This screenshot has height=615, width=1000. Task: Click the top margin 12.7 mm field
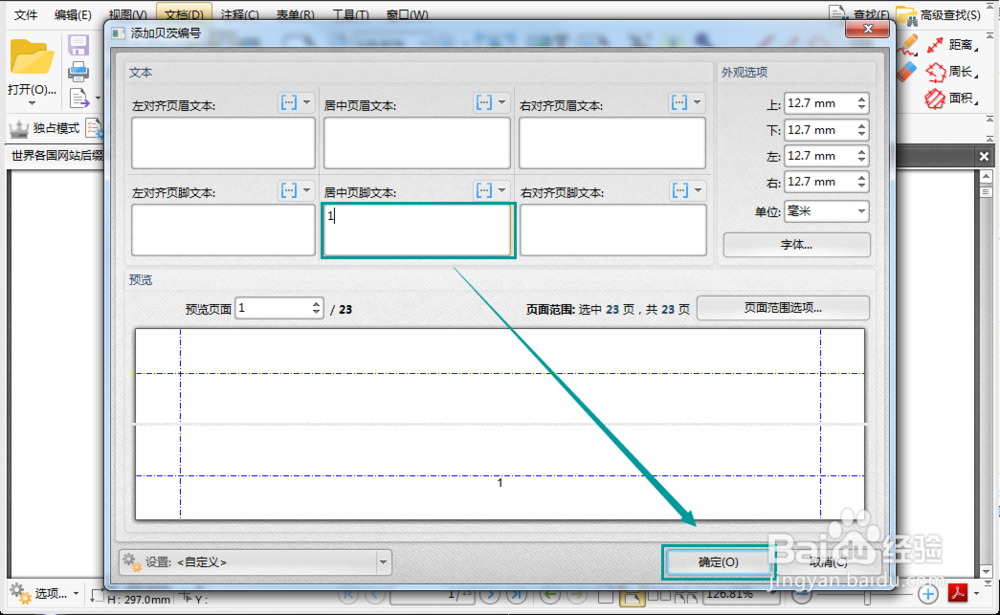tap(820, 103)
